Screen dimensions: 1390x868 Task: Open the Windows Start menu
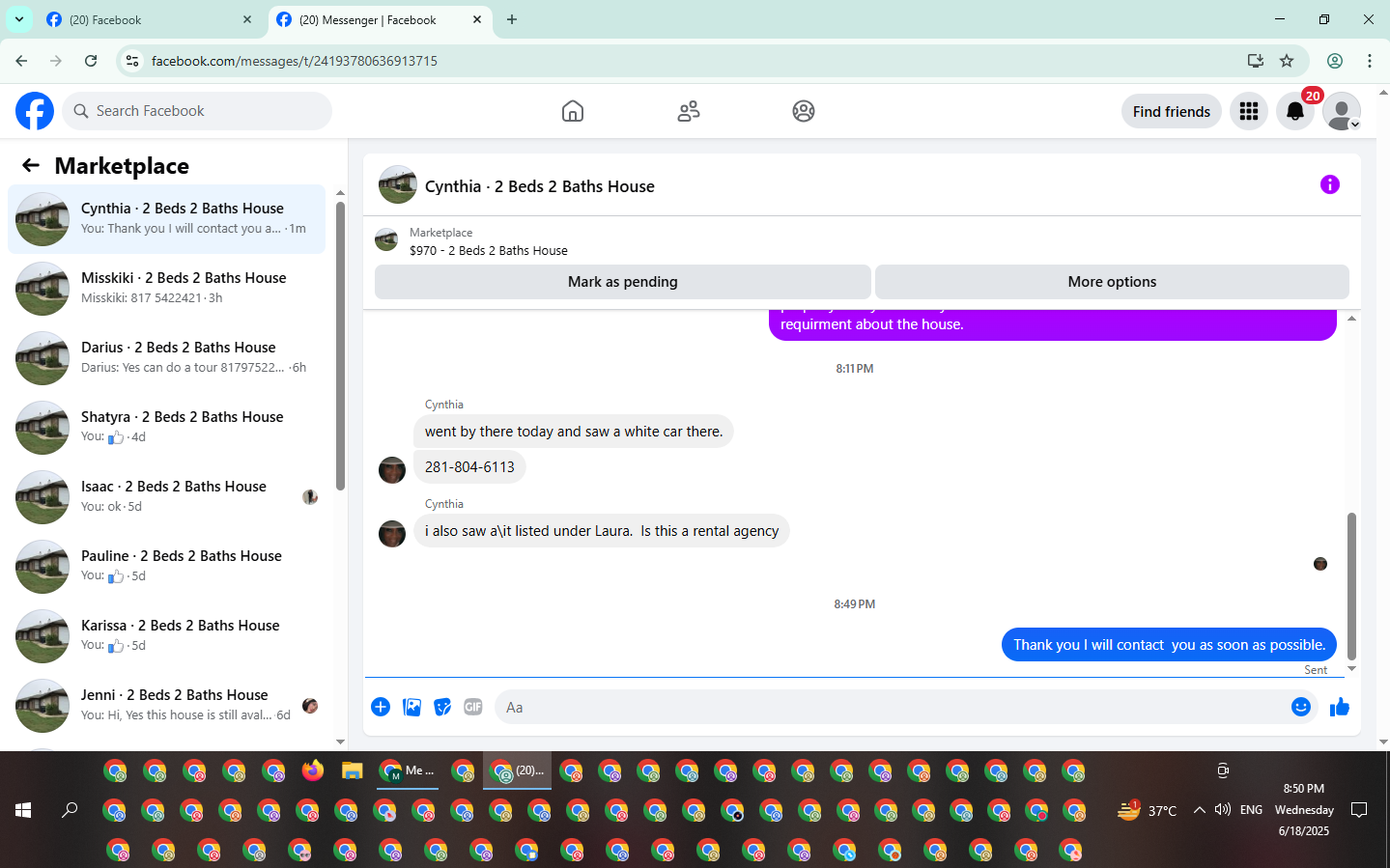coord(23,810)
